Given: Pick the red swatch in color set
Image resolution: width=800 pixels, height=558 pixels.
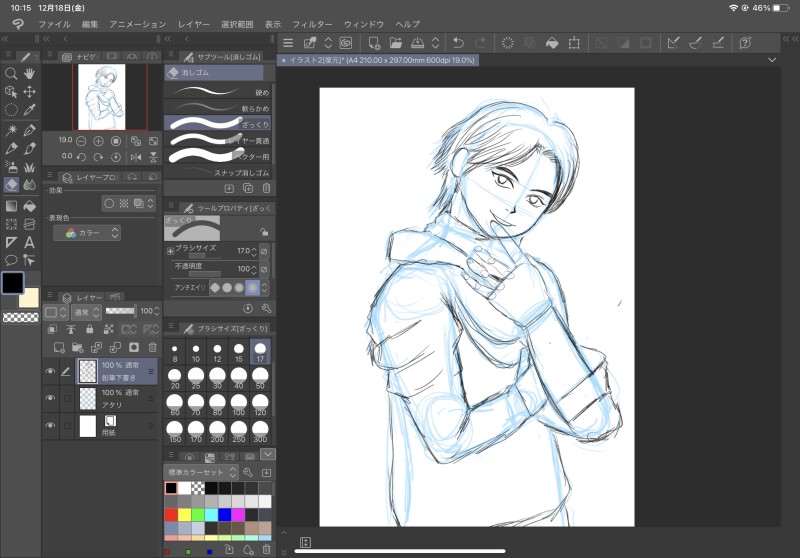Looking at the screenshot, I should [x=171, y=515].
